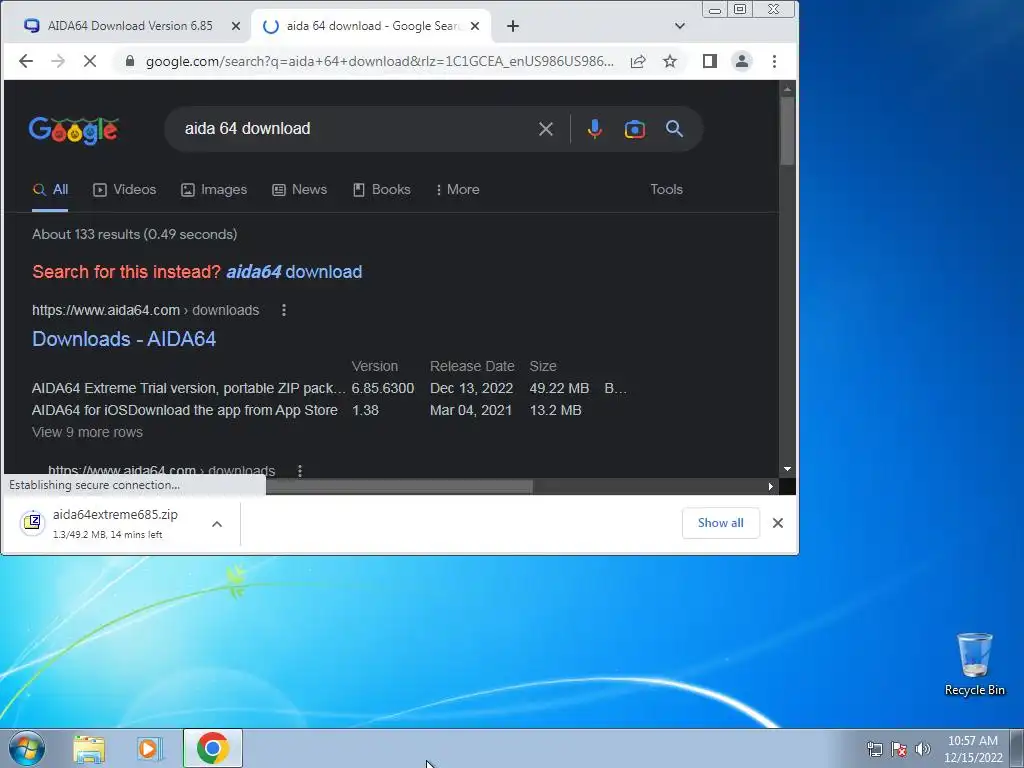Click the horizontal scrollbar right arrow
The height and width of the screenshot is (768, 1024).
[x=771, y=487]
